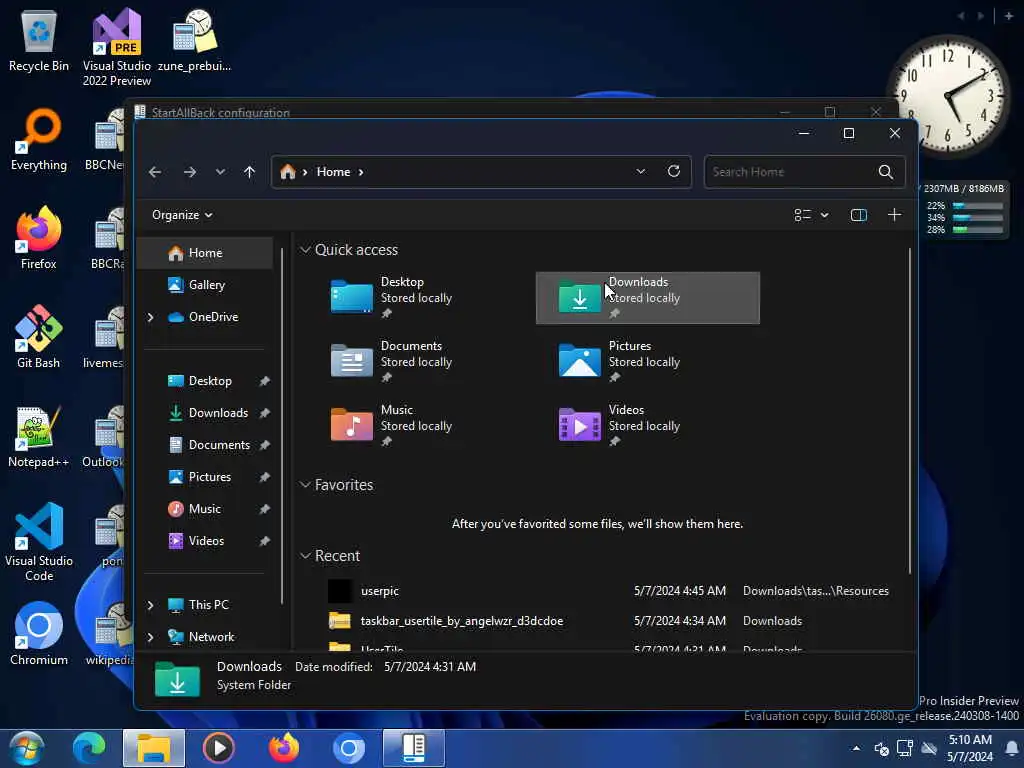
Task: Go up one folder level
Action: 249,172
